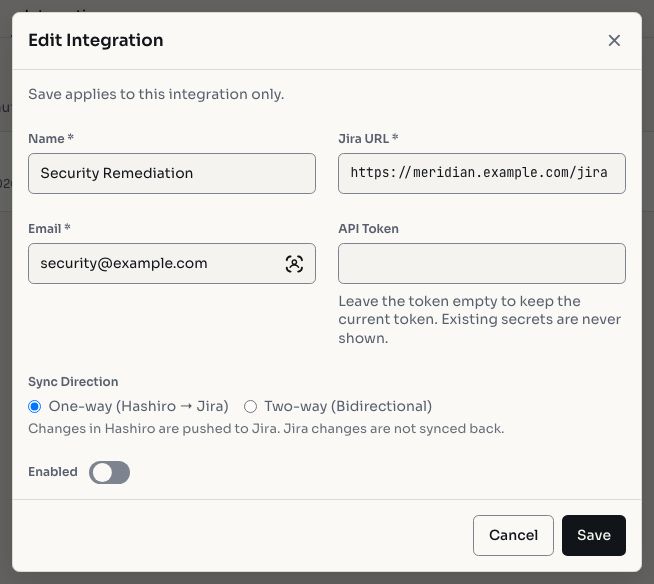
Task: Click the empty API Token field
Action: click(482, 263)
